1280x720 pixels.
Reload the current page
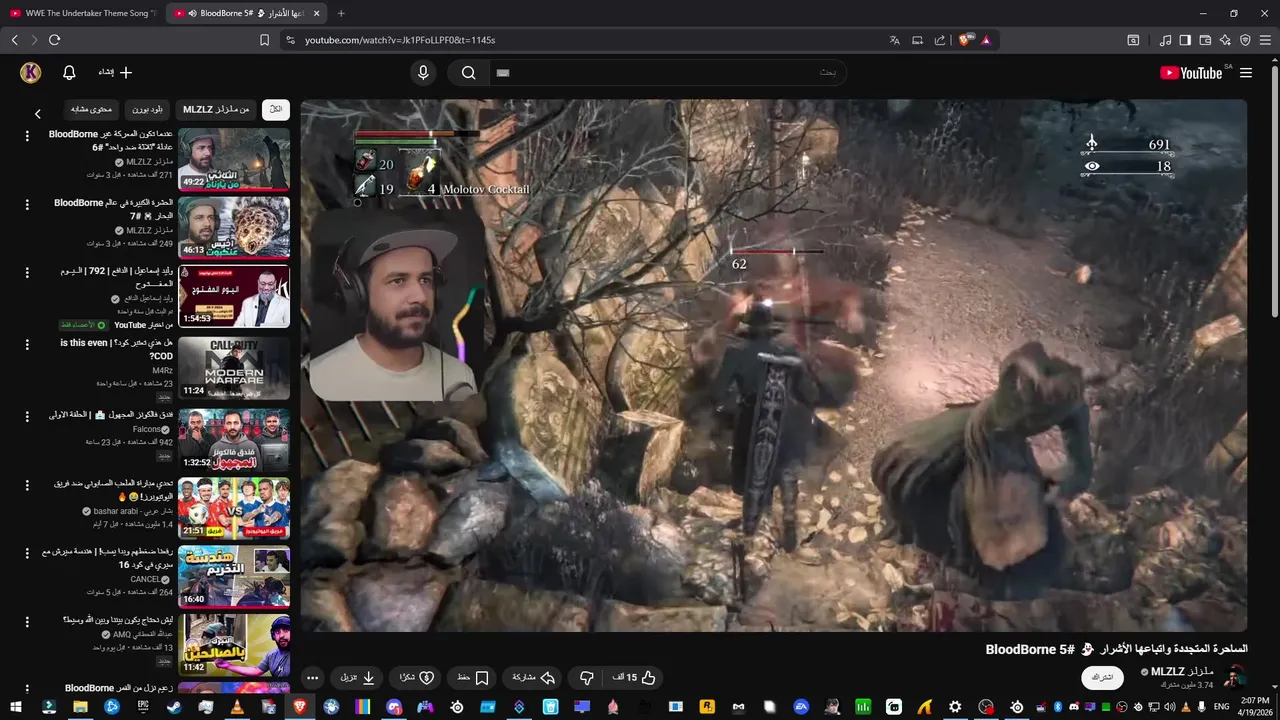coord(54,40)
